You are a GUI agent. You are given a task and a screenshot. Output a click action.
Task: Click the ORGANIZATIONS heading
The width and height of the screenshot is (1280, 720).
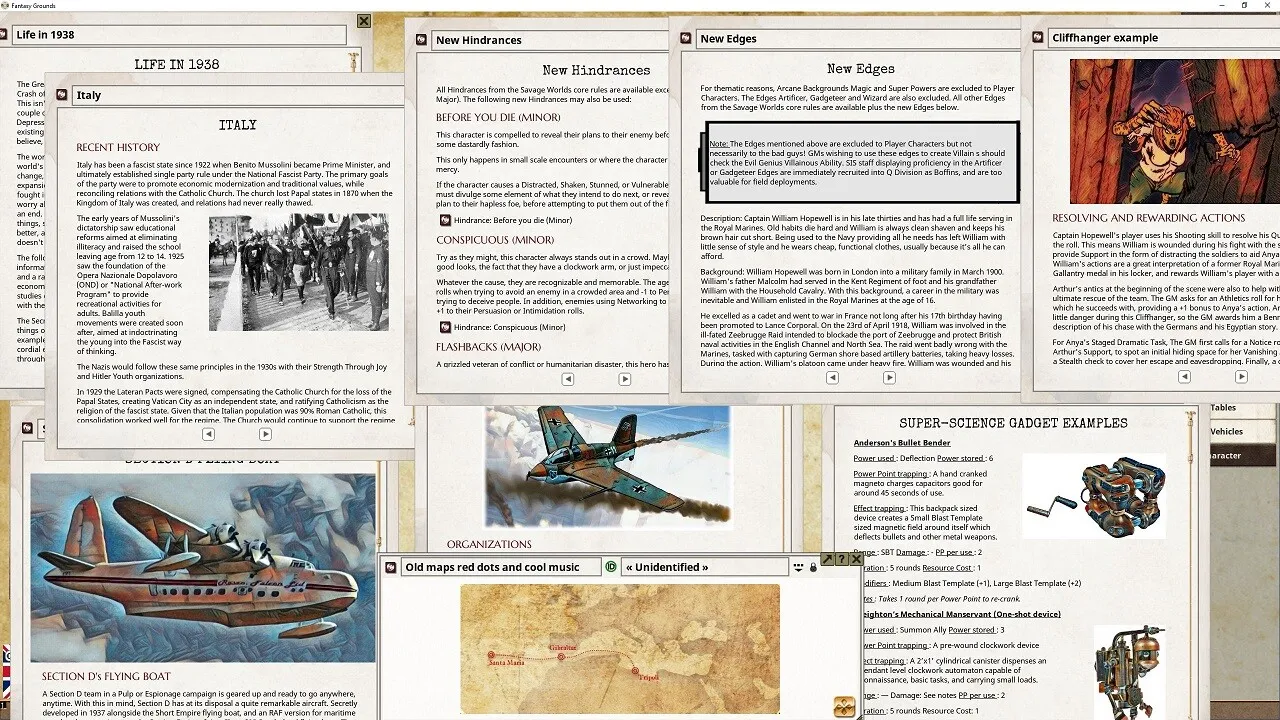(x=489, y=545)
